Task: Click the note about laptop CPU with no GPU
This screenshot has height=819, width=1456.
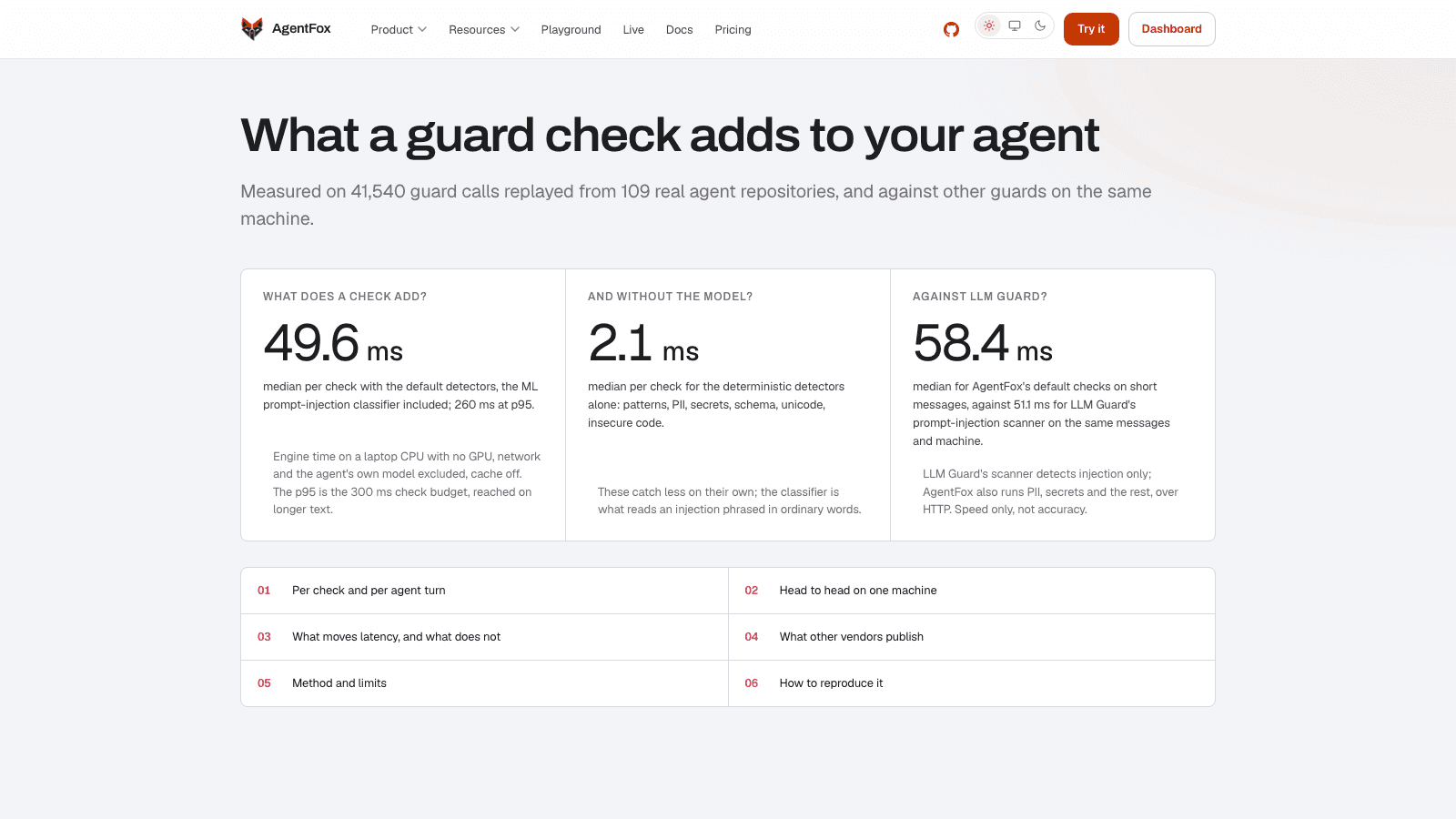Action: point(407,483)
